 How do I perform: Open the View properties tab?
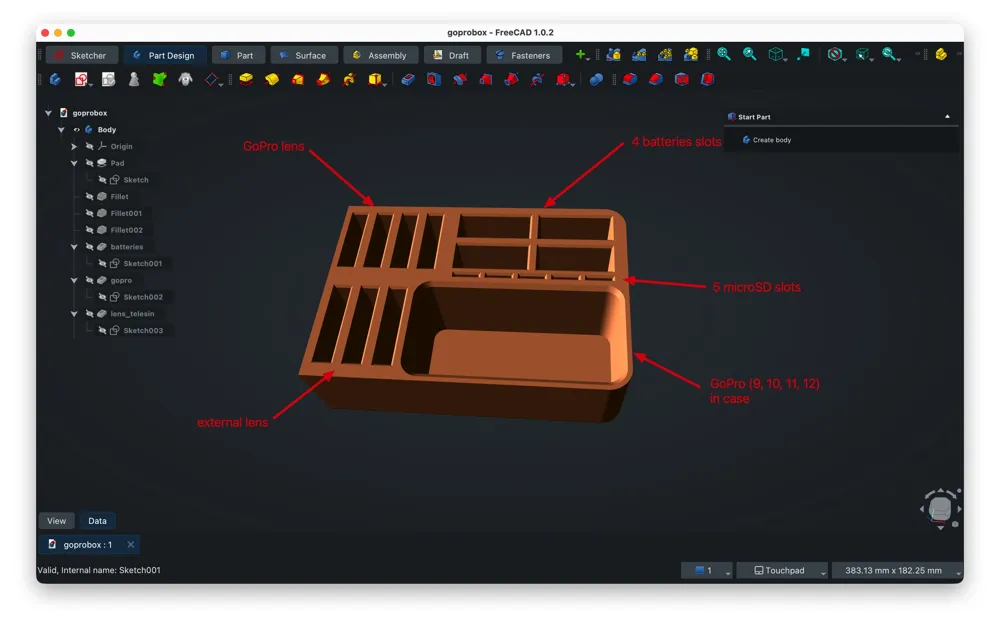(x=56, y=520)
